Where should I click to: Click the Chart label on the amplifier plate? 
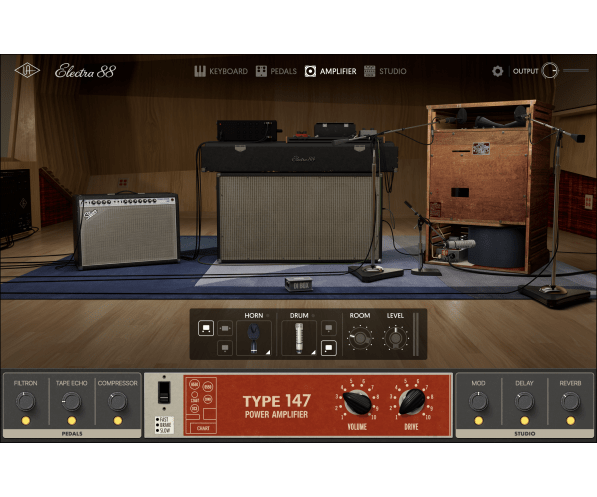click(203, 428)
